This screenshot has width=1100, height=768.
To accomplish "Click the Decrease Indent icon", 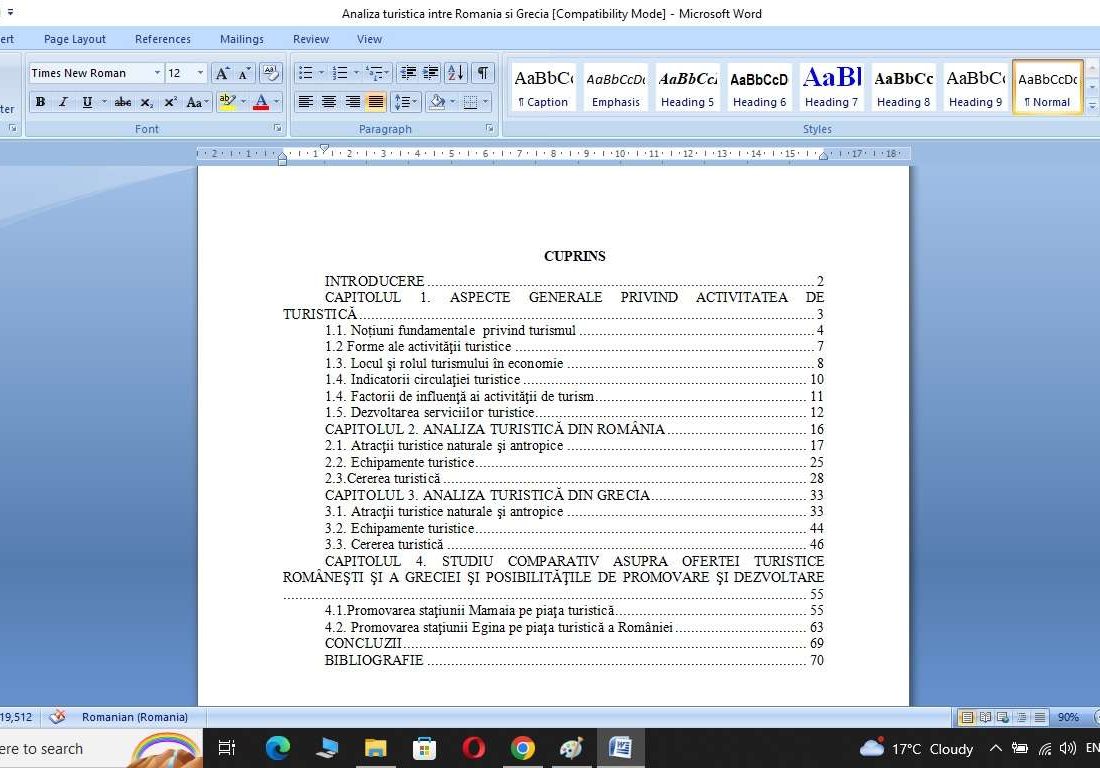I will coord(408,73).
